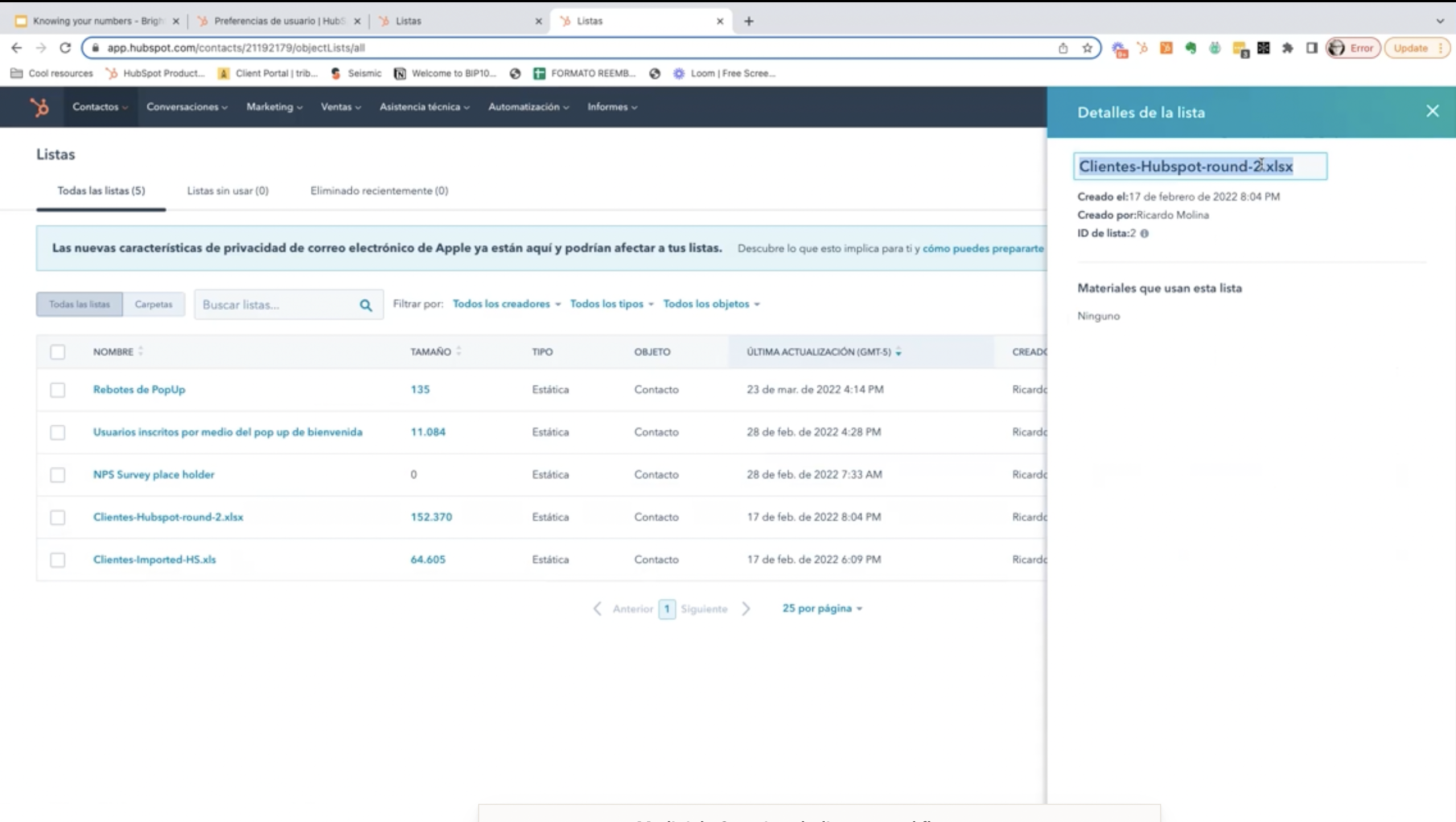Open the Marketing navigation menu
Screen dimensions: 1456x822
tap(274, 107)
